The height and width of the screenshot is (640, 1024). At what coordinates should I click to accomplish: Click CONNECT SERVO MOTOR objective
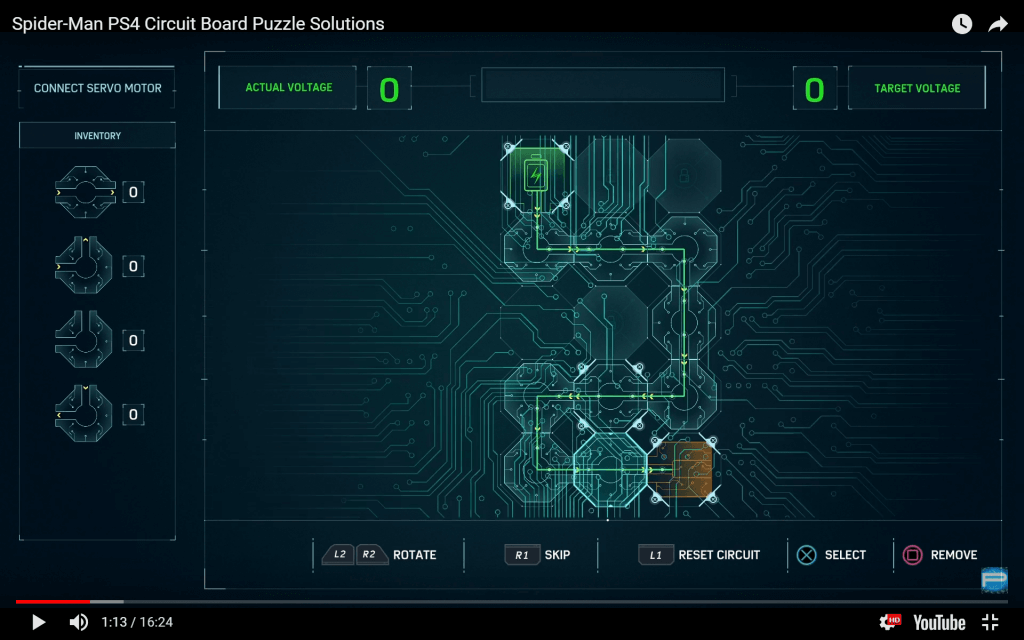click(97, 88)
